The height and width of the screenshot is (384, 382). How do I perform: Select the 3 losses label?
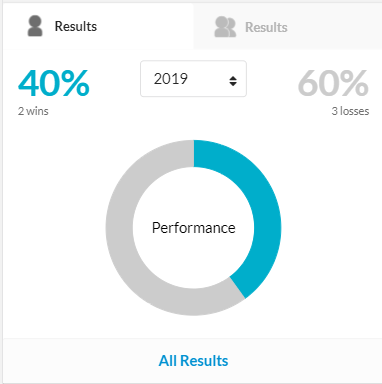coord(350,111)
